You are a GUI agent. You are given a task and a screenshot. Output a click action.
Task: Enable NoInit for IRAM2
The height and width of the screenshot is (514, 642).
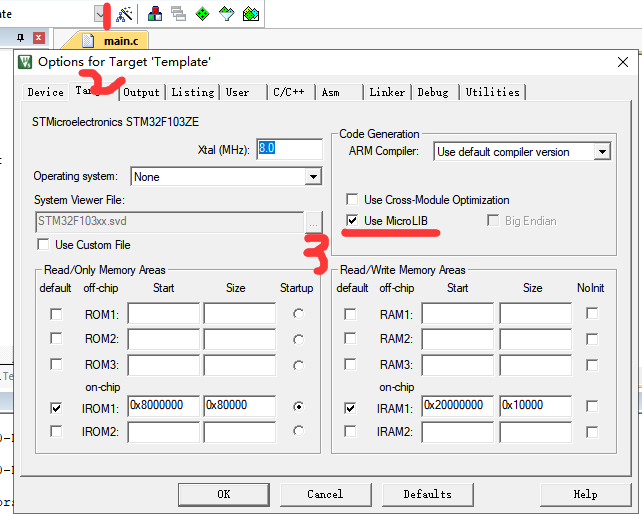tap(592, 432)
